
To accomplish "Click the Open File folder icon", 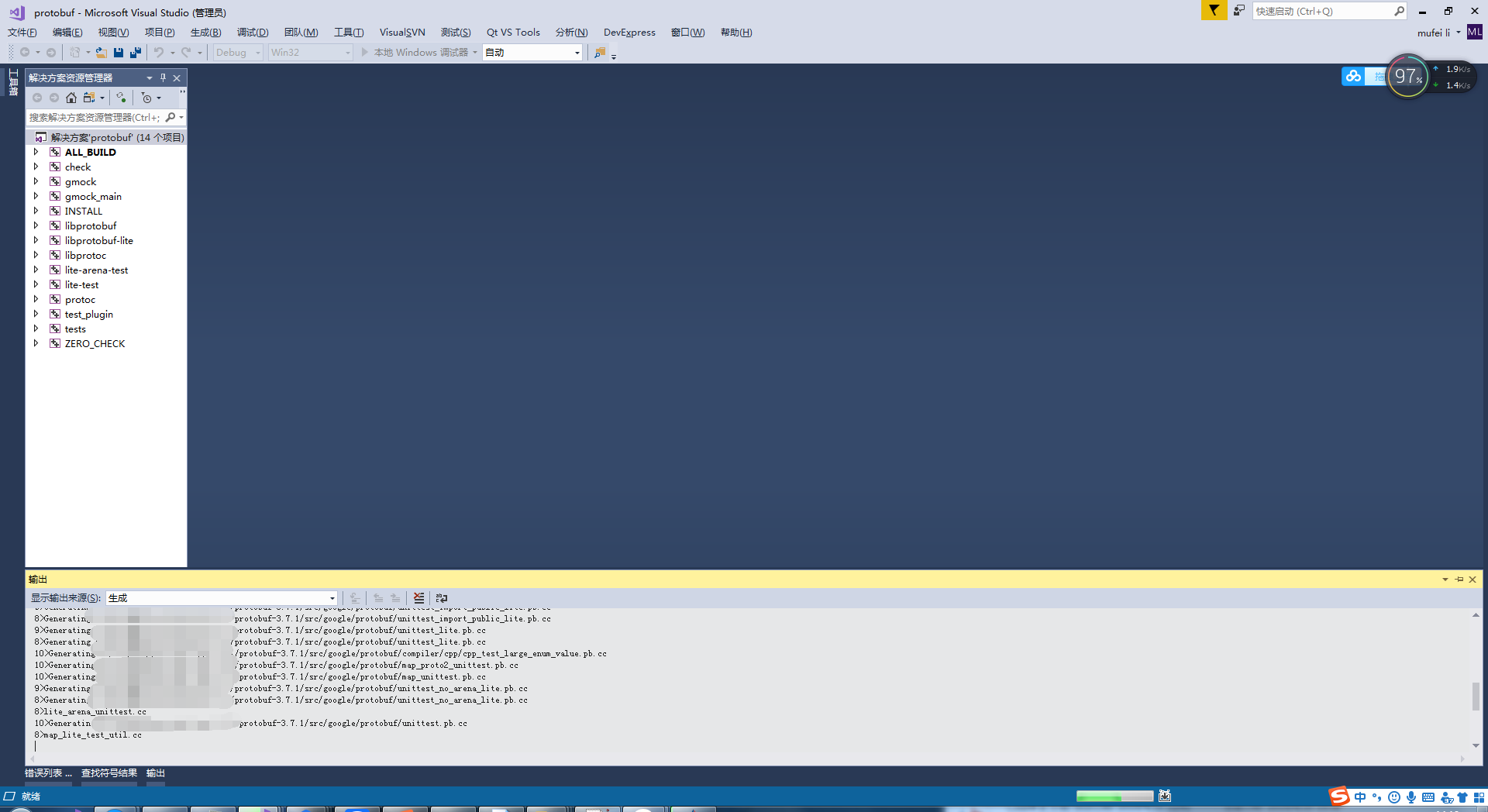I will point(102,53).
